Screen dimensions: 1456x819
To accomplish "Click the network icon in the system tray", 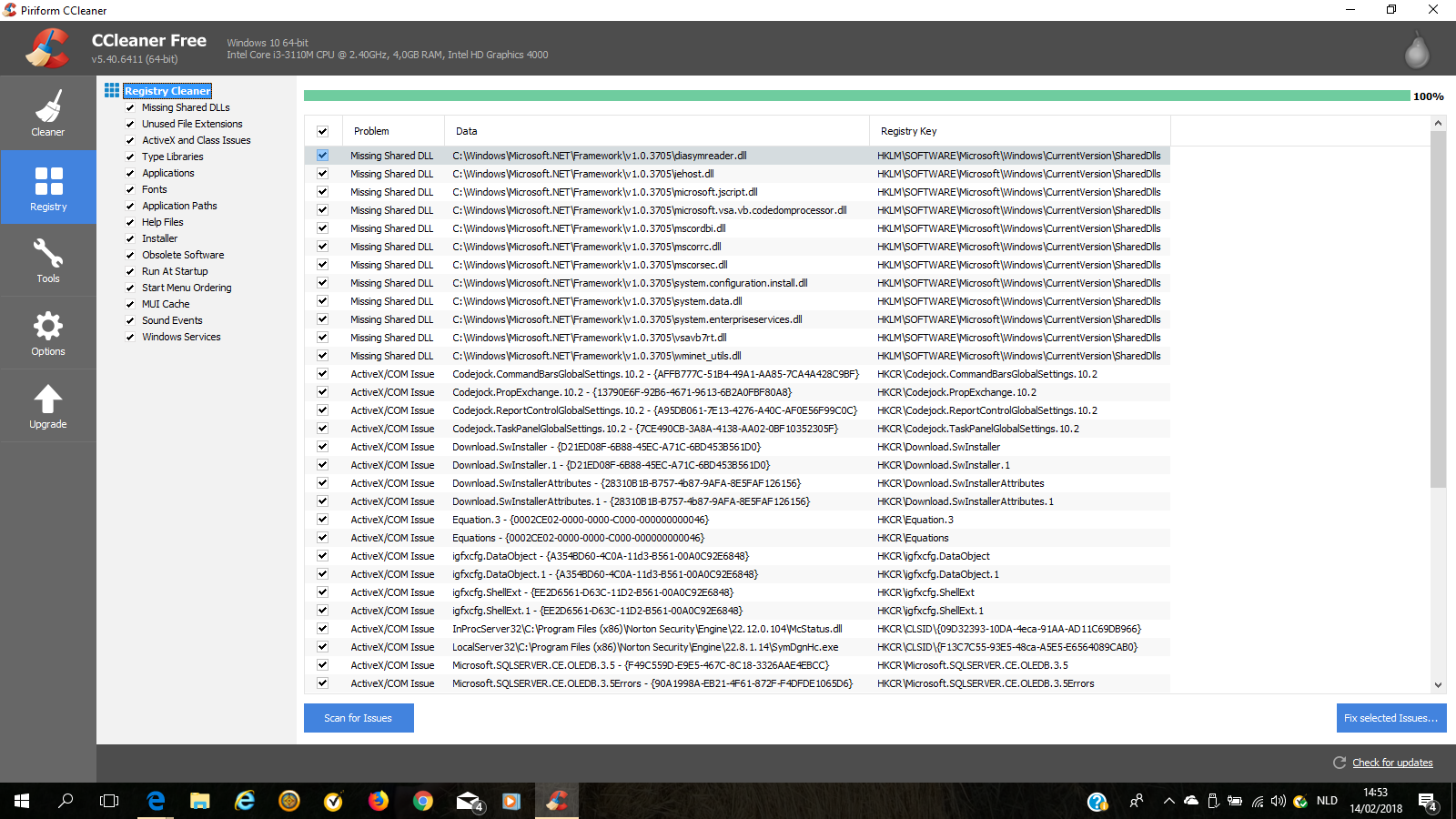I will pos(1258,801).
